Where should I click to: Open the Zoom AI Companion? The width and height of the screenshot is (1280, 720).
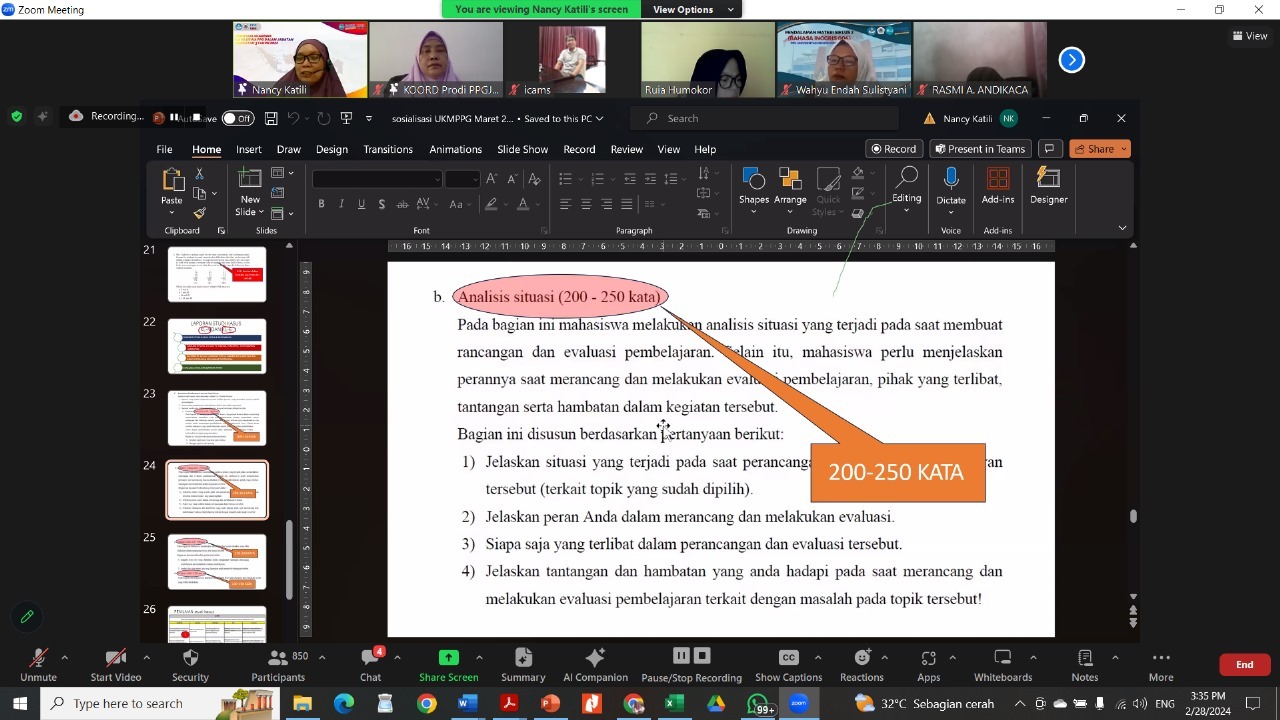click(595, 666)
